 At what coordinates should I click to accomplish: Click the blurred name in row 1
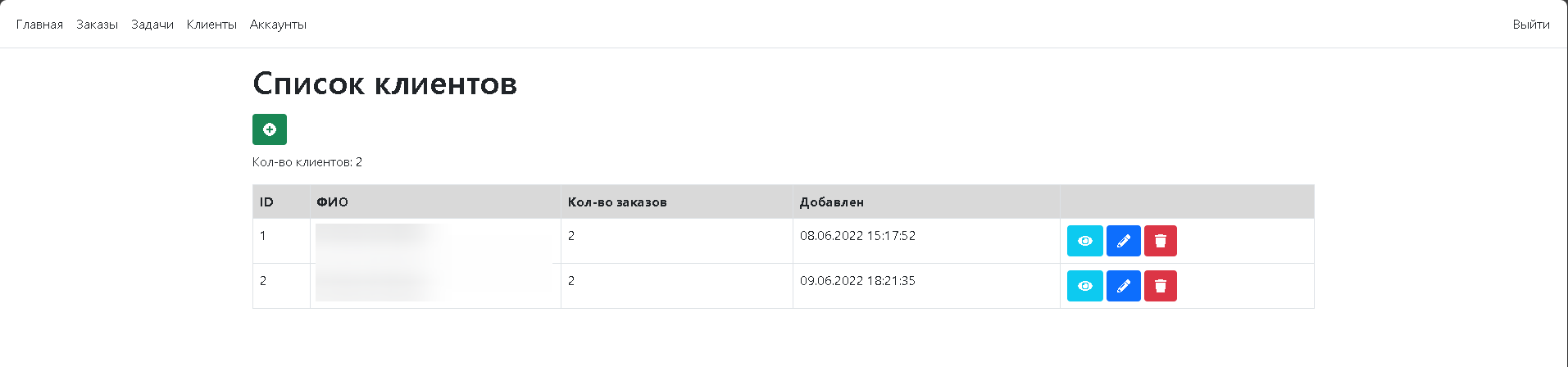coord(379,238)
